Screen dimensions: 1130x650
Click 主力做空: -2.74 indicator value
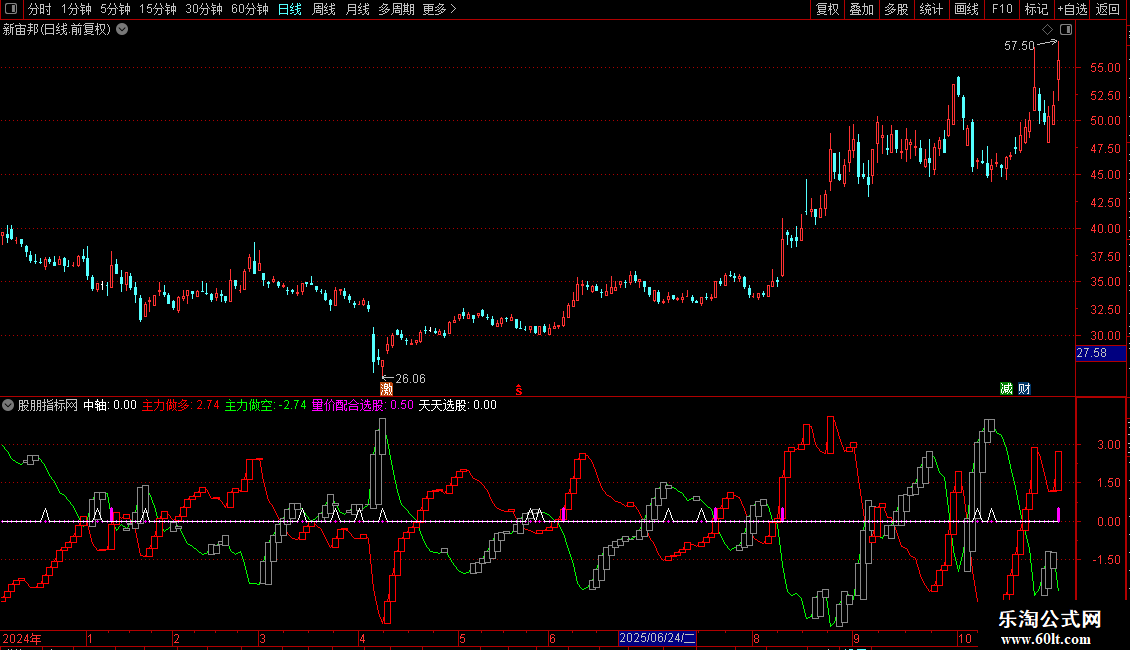(x=265, y=405)
